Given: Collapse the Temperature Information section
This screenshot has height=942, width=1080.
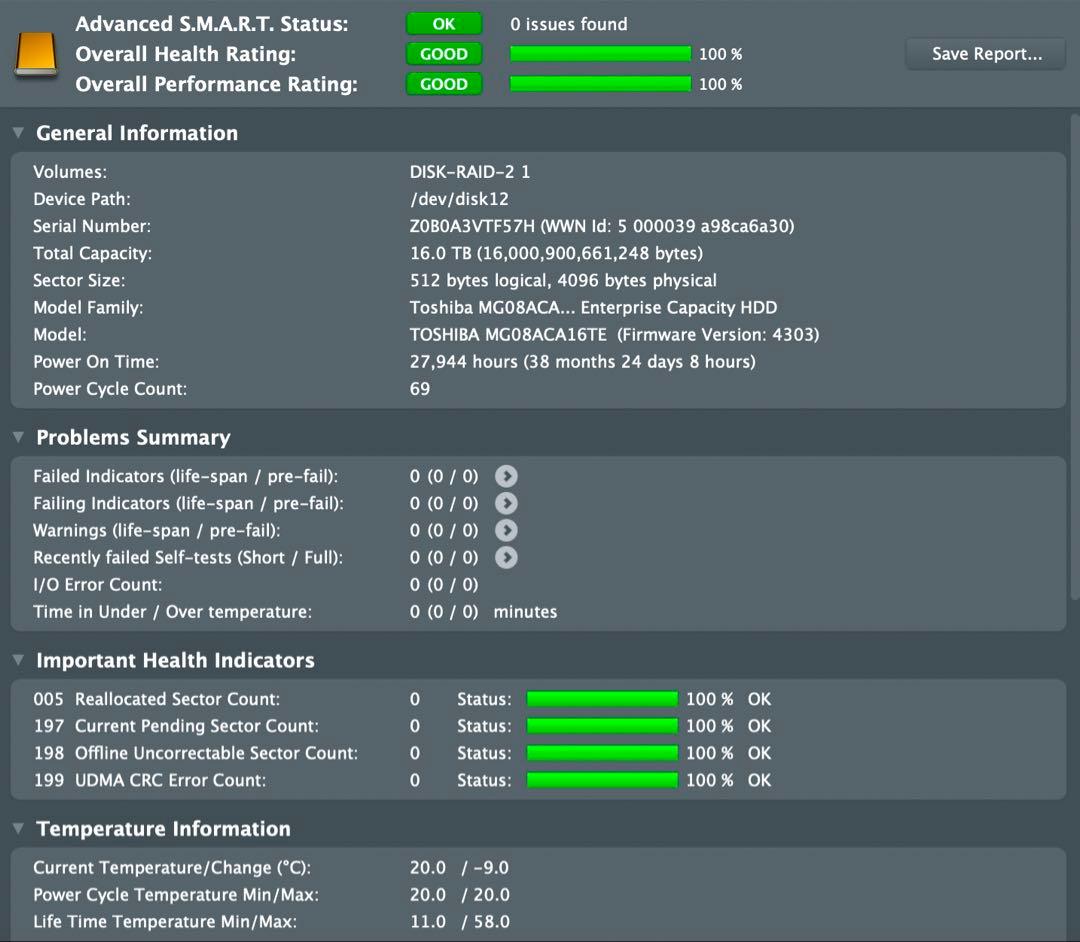Looking at the screenshot, I should tap(18, 829).
